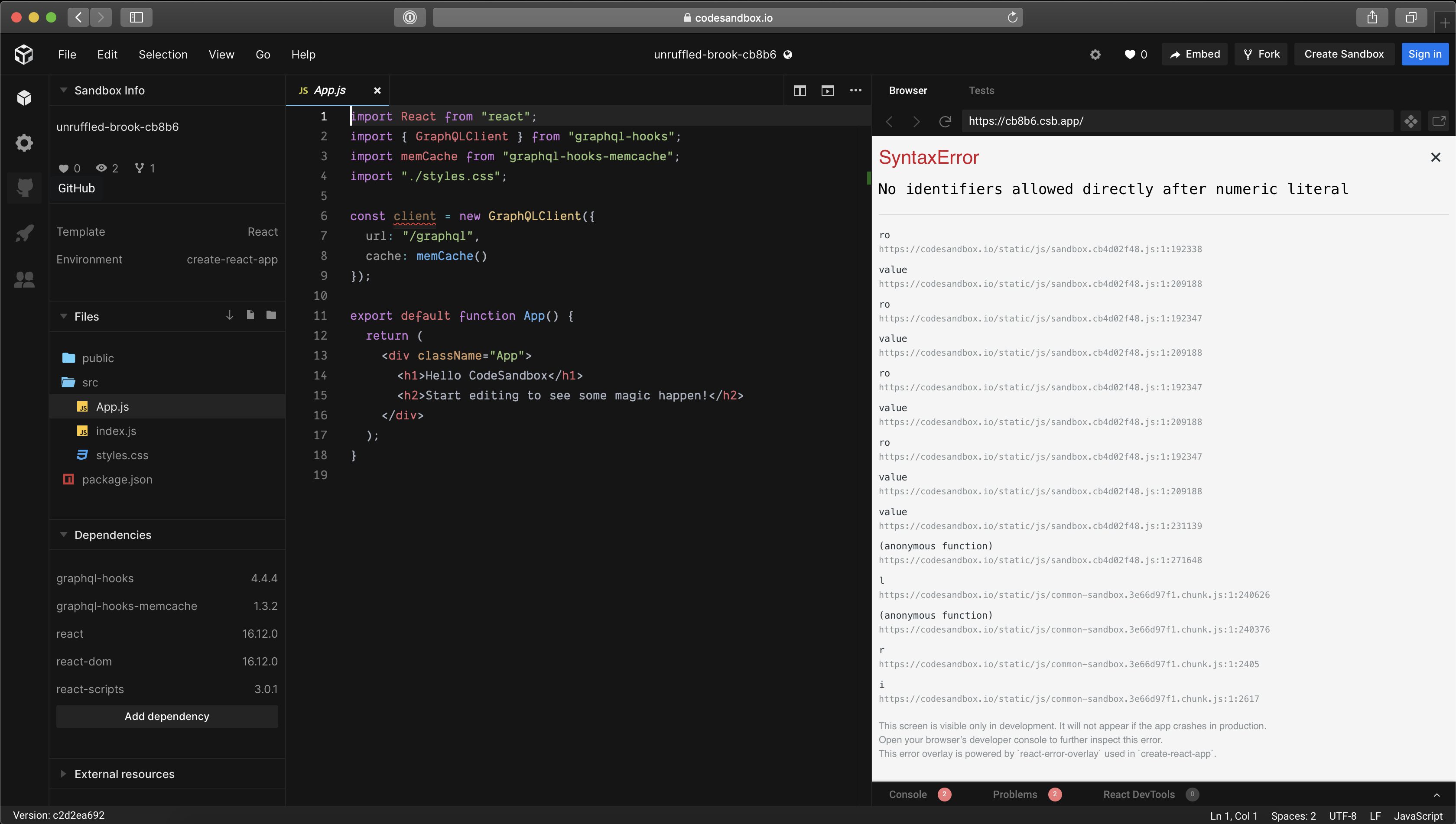Toggle the split editor layout icon
The image size is (1456, 824).
[799, 90]
